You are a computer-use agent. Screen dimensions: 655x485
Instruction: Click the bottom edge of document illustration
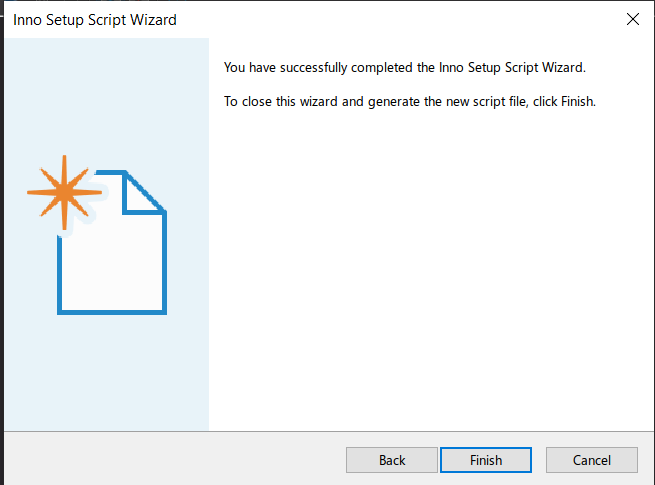point(112,312)
